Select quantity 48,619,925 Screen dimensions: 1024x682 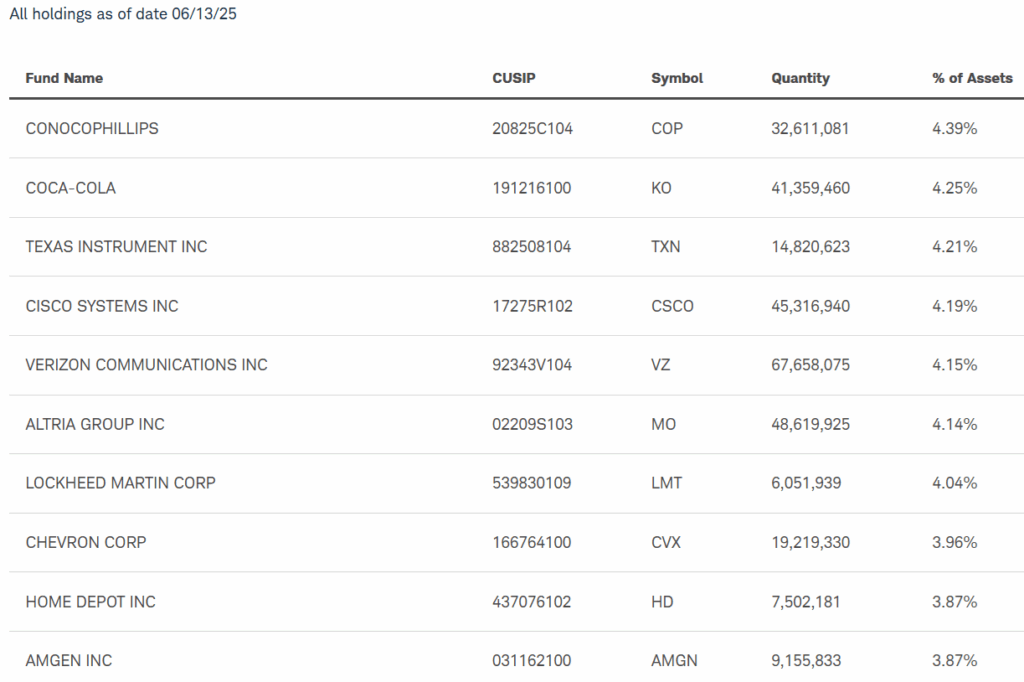click(x=810, y=425)
